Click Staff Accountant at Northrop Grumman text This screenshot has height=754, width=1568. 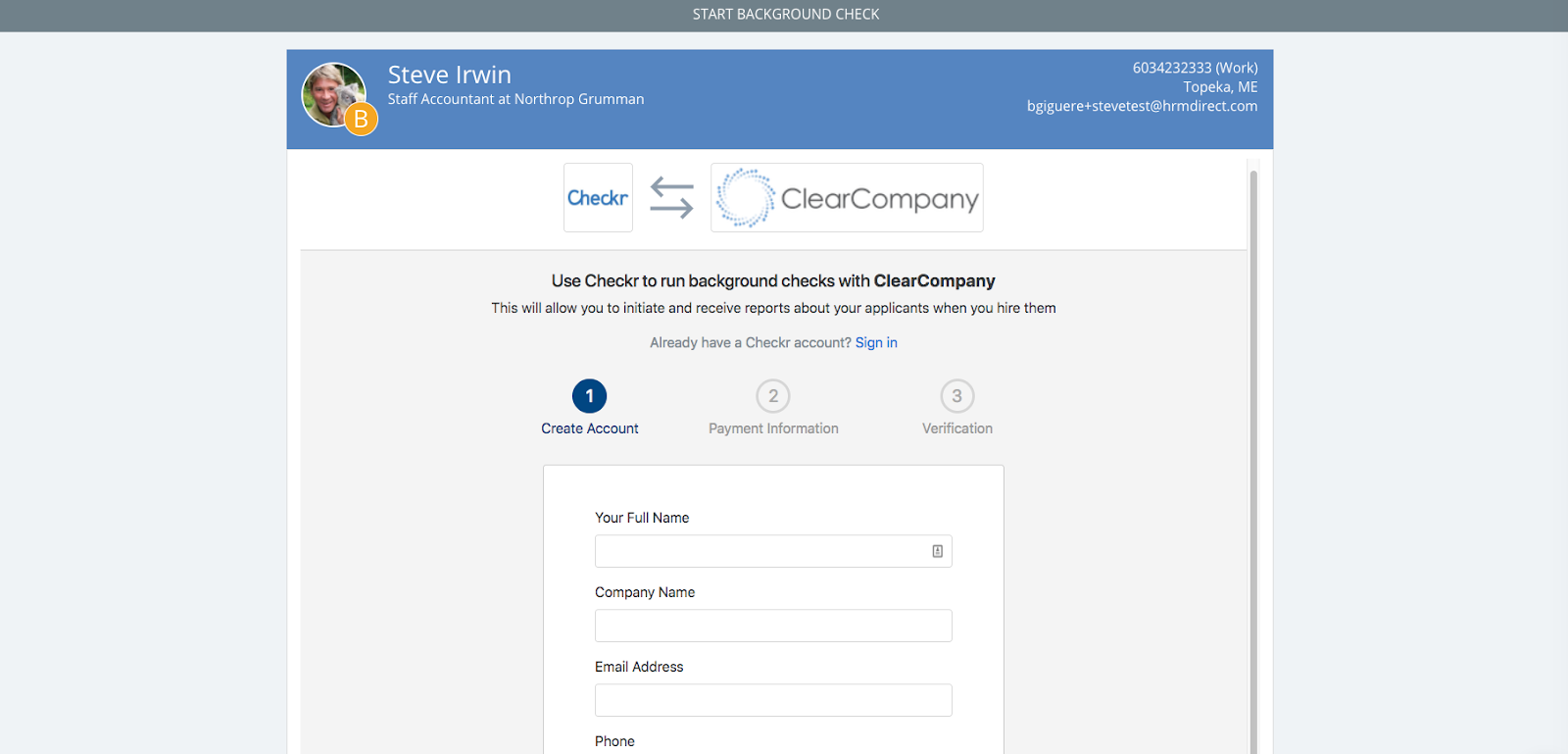515,99
